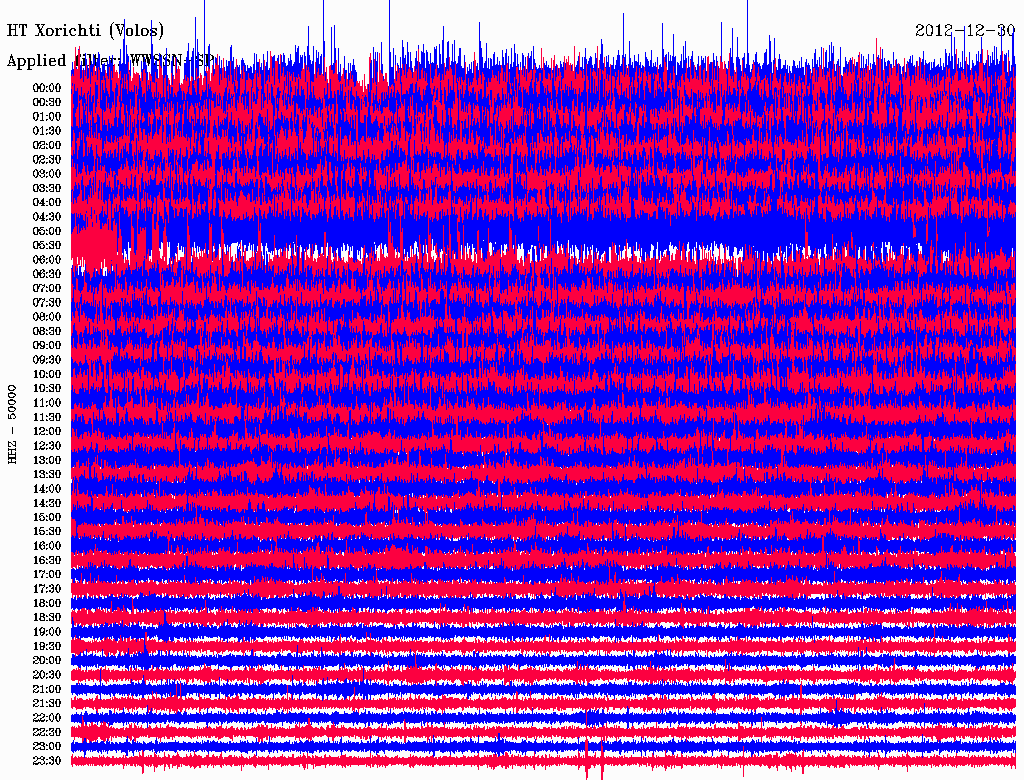Select the 11:00 time label

[47, 403]
